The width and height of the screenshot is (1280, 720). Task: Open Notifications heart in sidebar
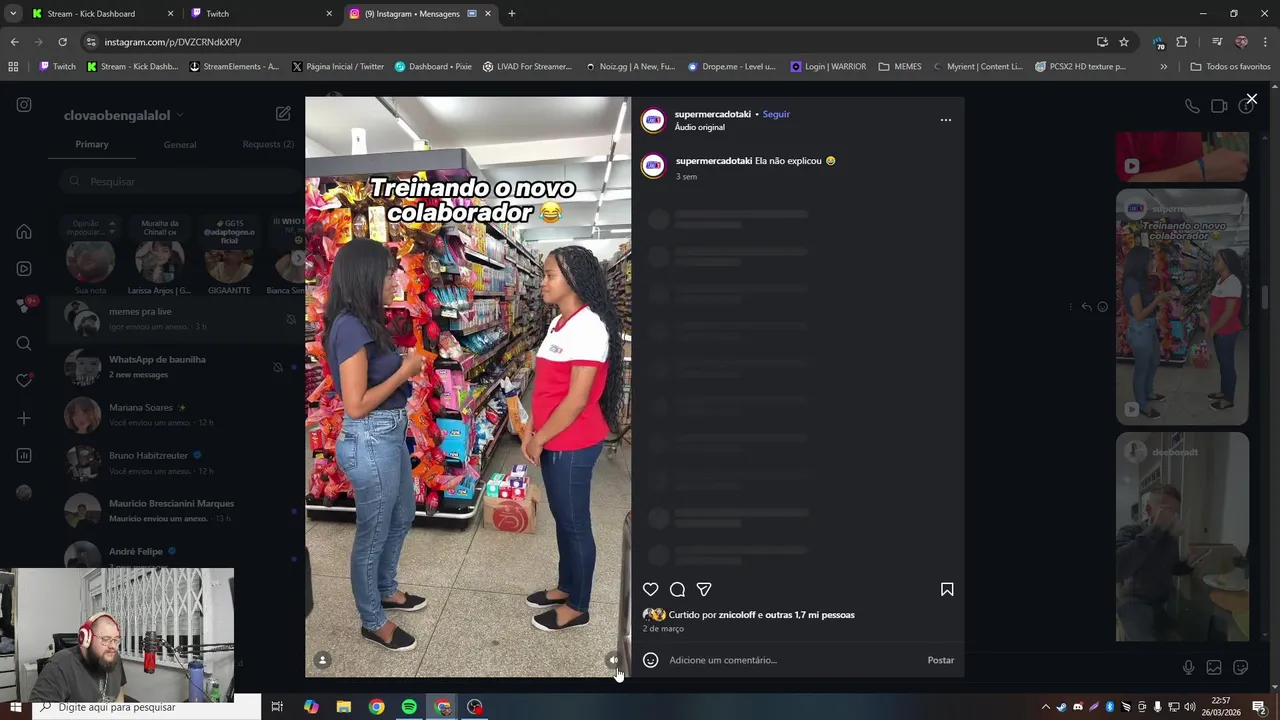(x=24, y=381)
